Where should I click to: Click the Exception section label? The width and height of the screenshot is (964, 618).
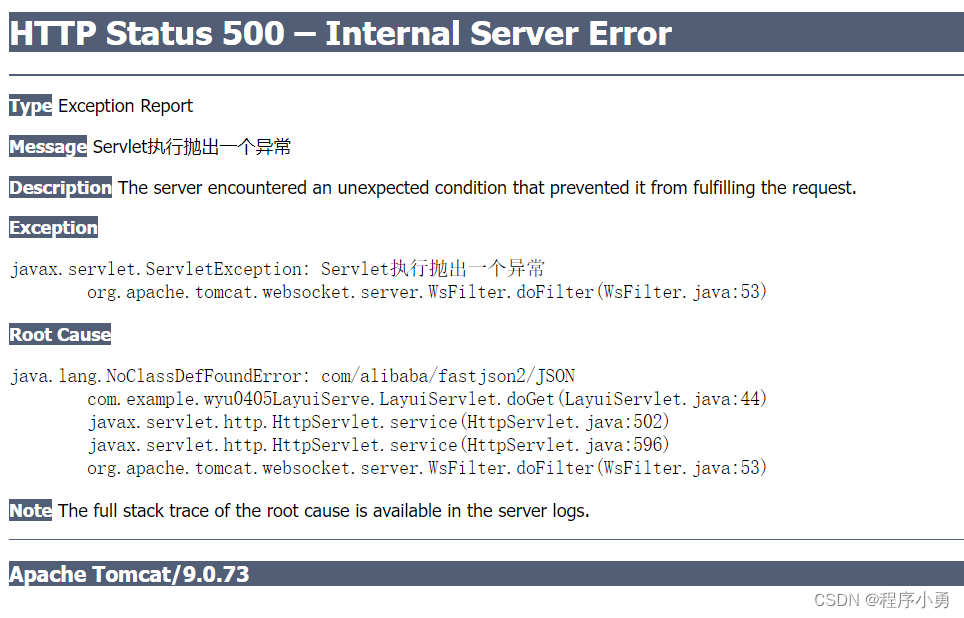point(53,228)
